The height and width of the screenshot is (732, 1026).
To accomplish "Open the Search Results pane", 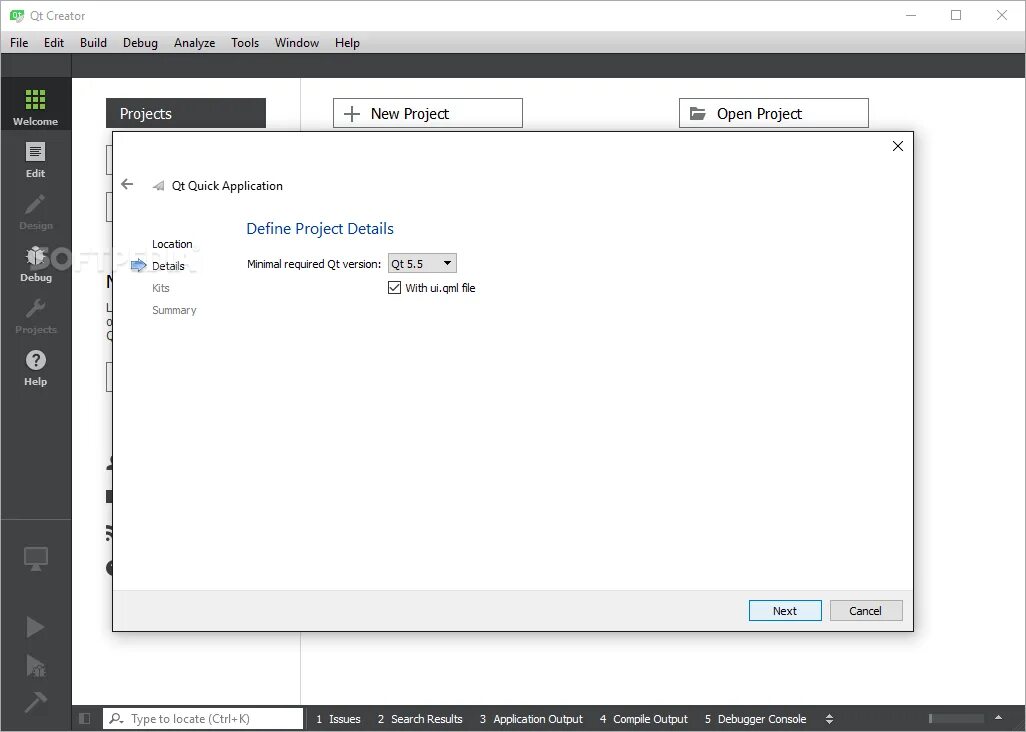I will (420, 718).
